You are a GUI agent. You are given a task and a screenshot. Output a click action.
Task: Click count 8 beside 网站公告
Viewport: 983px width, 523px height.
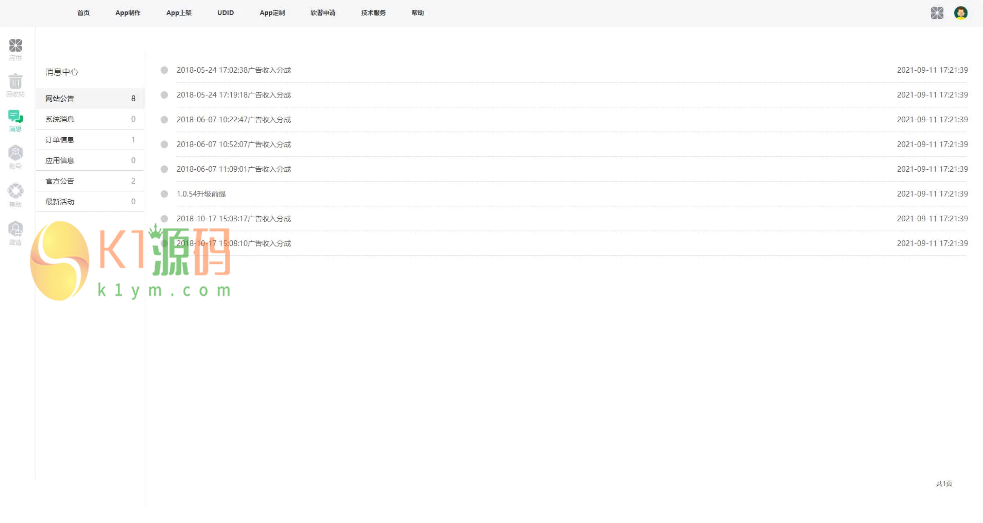pos(133,98)
